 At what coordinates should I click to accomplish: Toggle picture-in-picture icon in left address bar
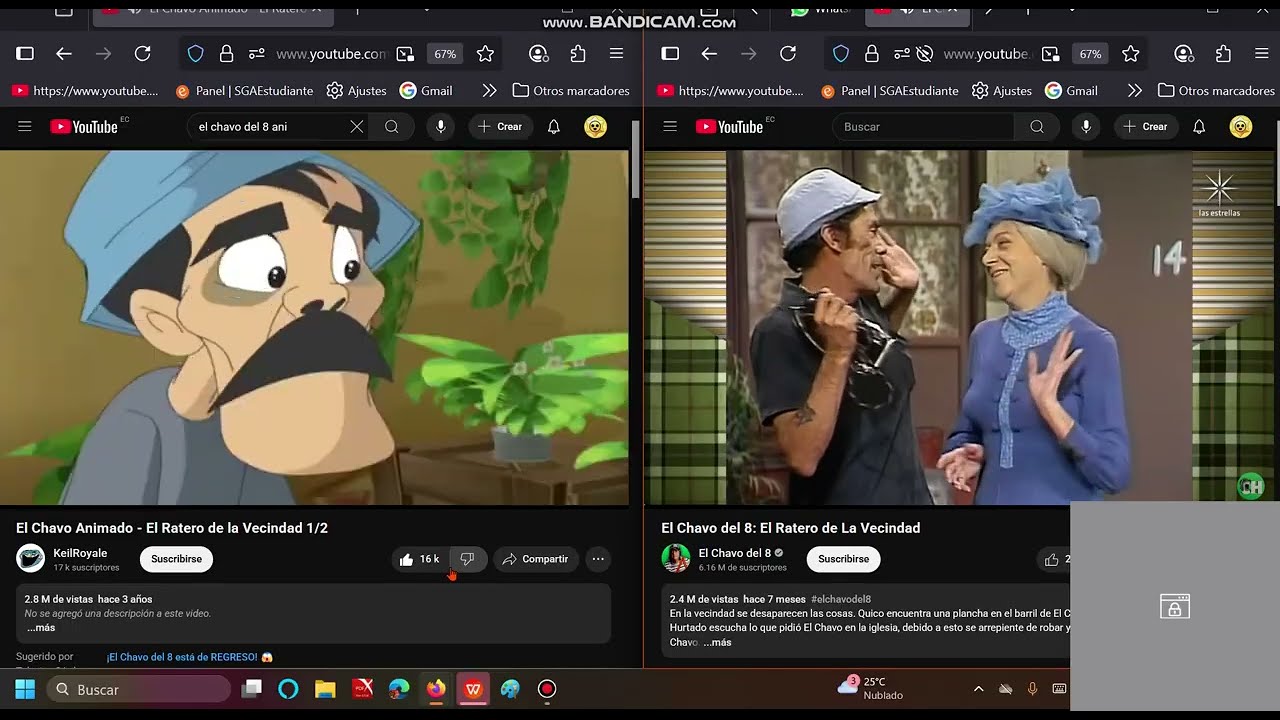[x=405, y=54]
